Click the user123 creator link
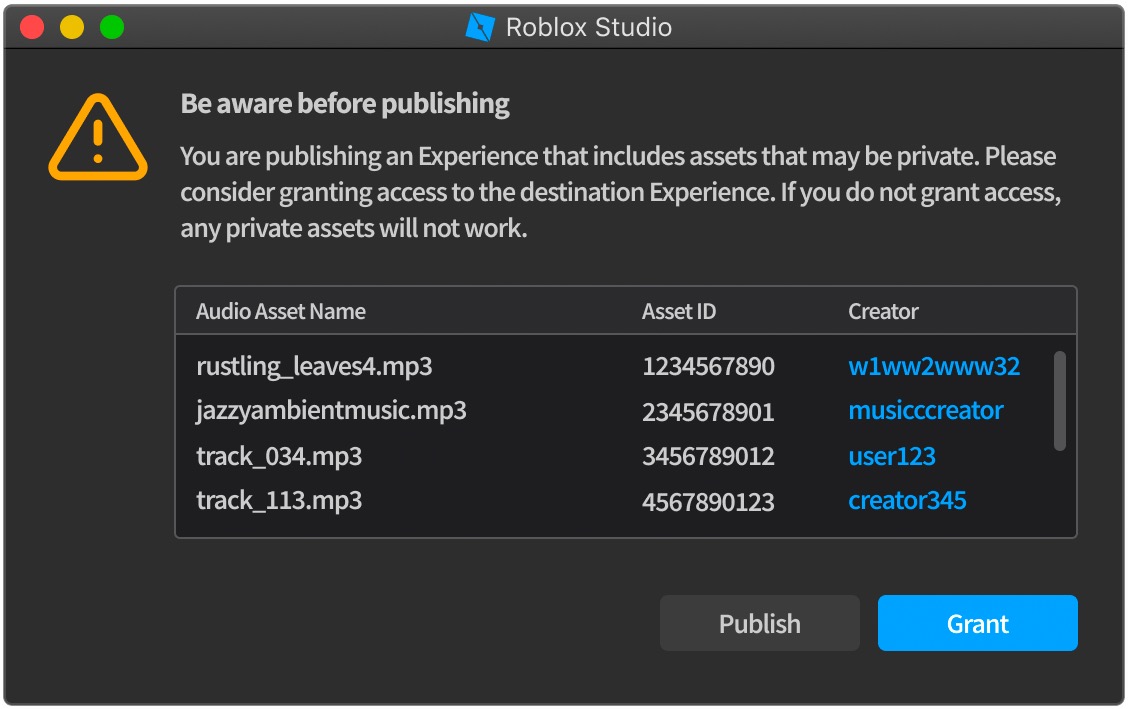Viewport: 1128px width, 709px height. tap(891, 456)
